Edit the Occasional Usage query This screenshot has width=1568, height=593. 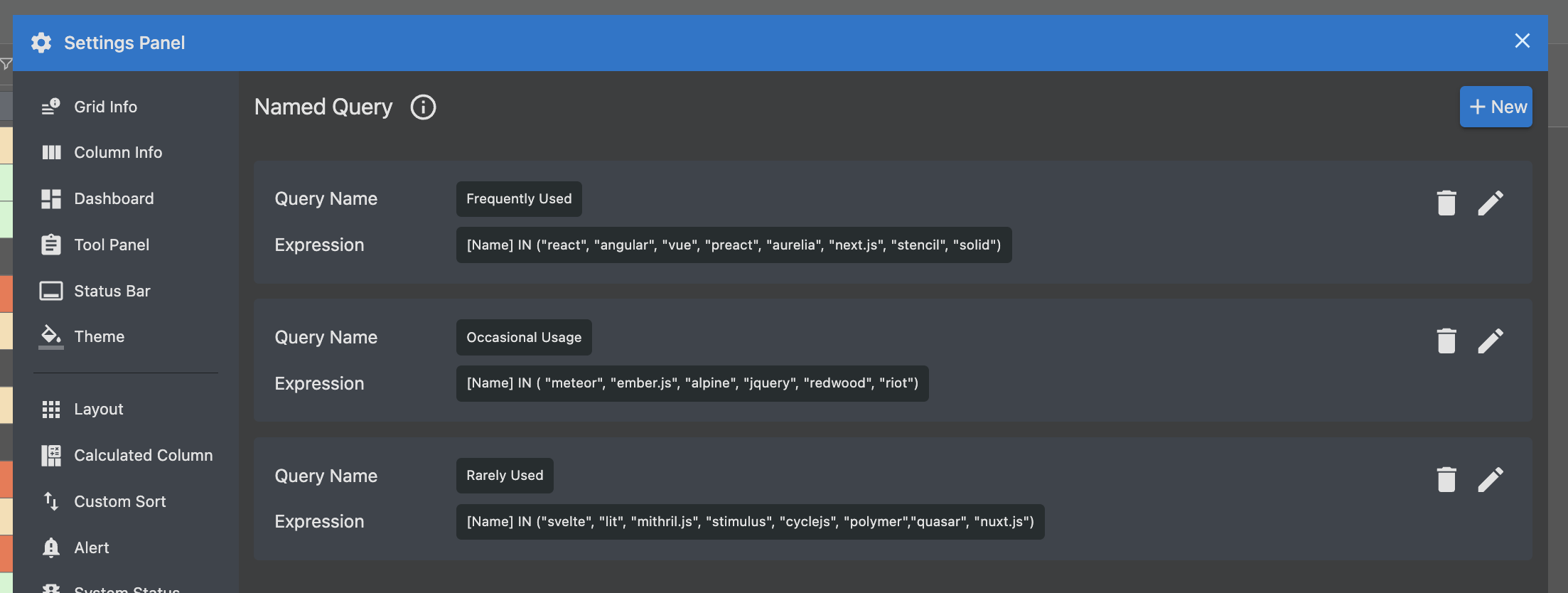[1490, 341]
